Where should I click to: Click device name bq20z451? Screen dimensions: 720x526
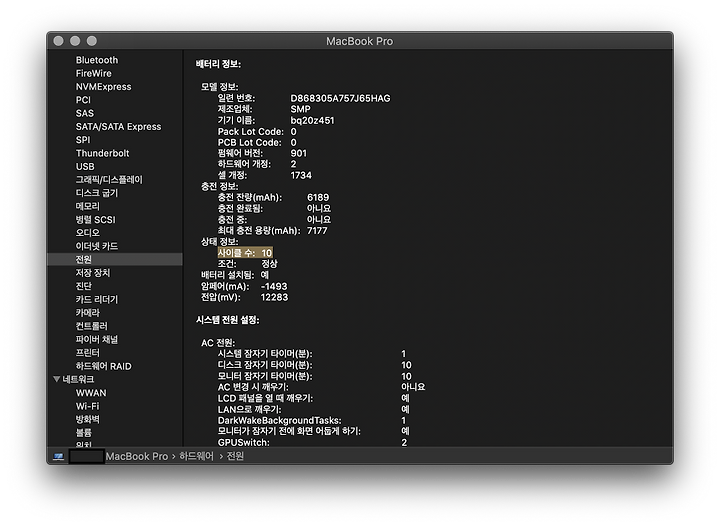click(x=312, y=120)
